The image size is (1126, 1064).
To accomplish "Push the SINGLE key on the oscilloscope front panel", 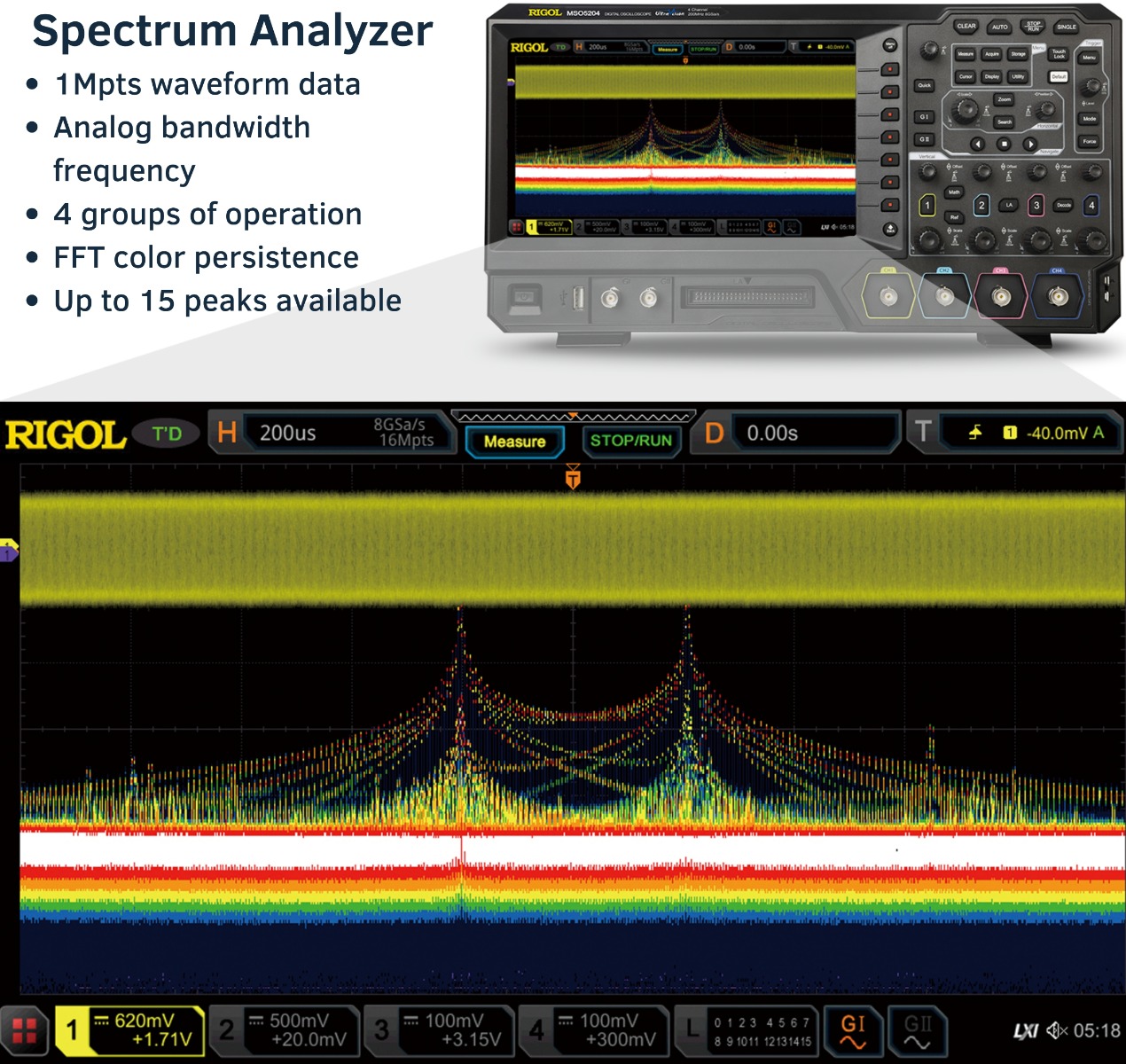I will click(1067, 27).
